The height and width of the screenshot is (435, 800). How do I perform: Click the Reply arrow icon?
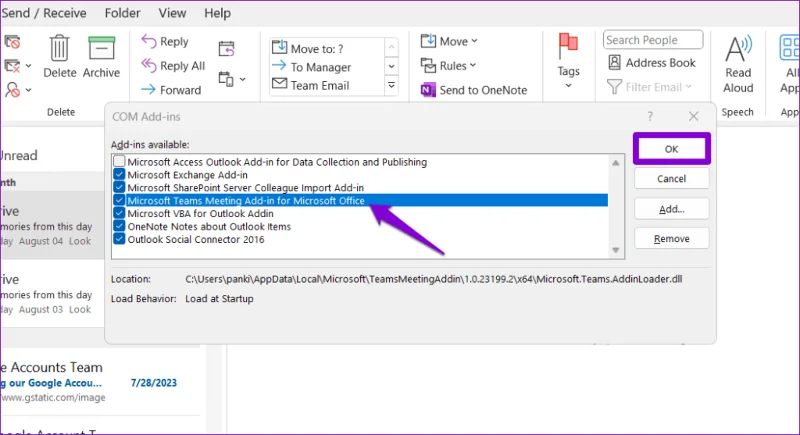pos(148,41)
